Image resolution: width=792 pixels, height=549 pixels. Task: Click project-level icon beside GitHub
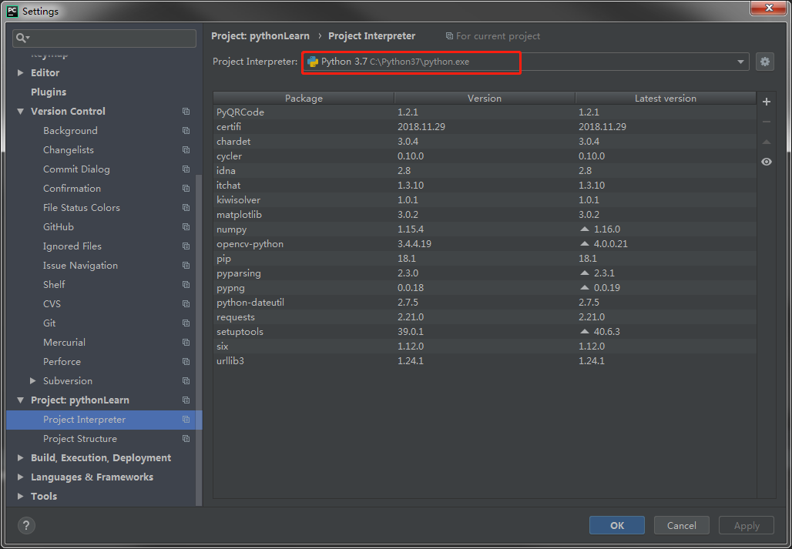pyautogui.click(x=186, y=227)
